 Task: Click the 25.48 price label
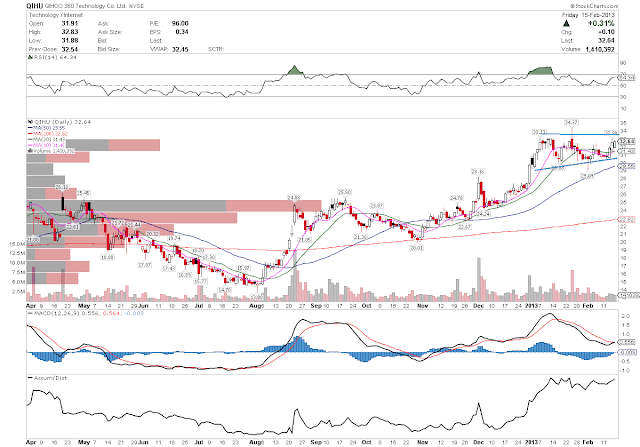[83, 193]
